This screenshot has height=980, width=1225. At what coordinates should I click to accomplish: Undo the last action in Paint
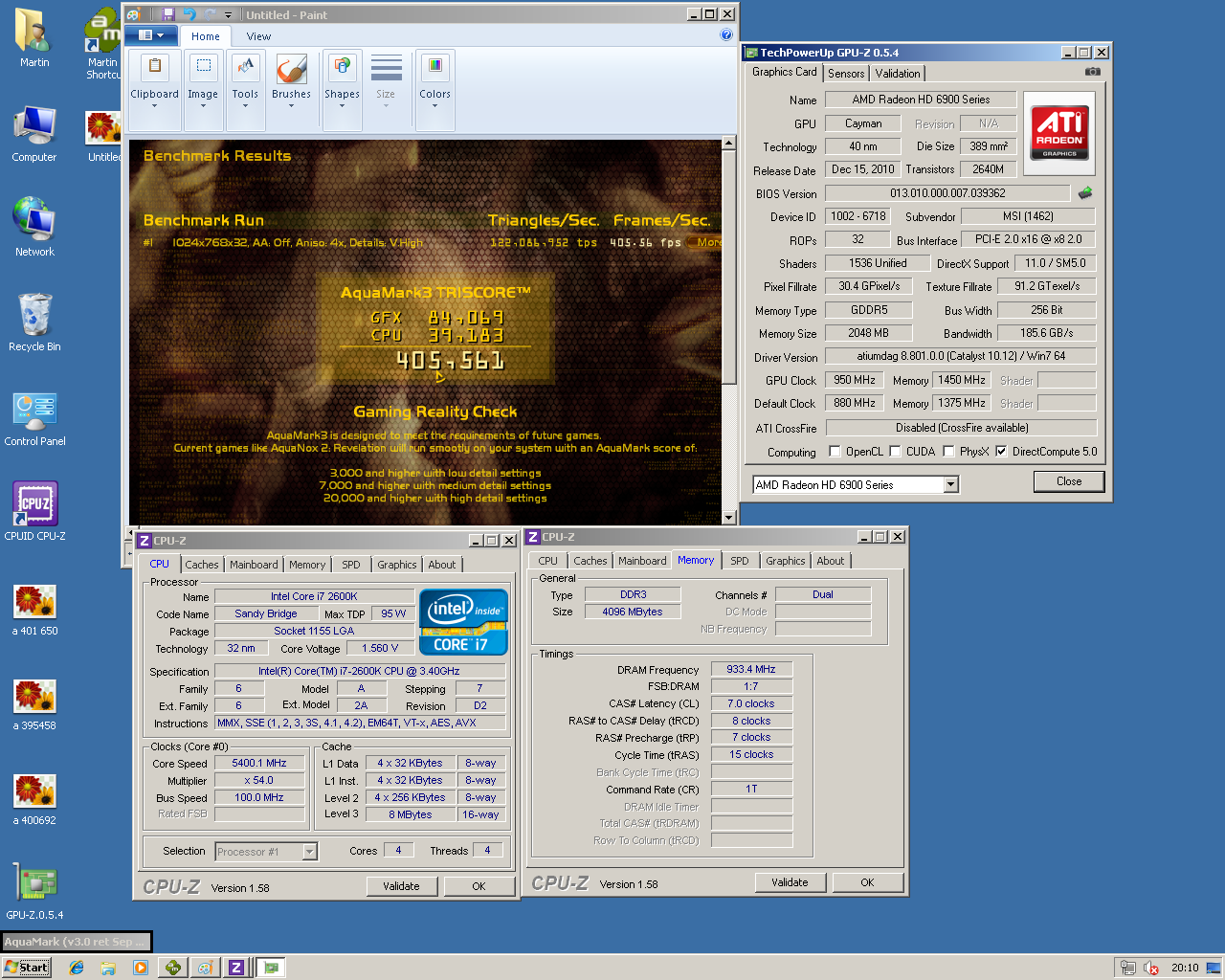point(189,14)
